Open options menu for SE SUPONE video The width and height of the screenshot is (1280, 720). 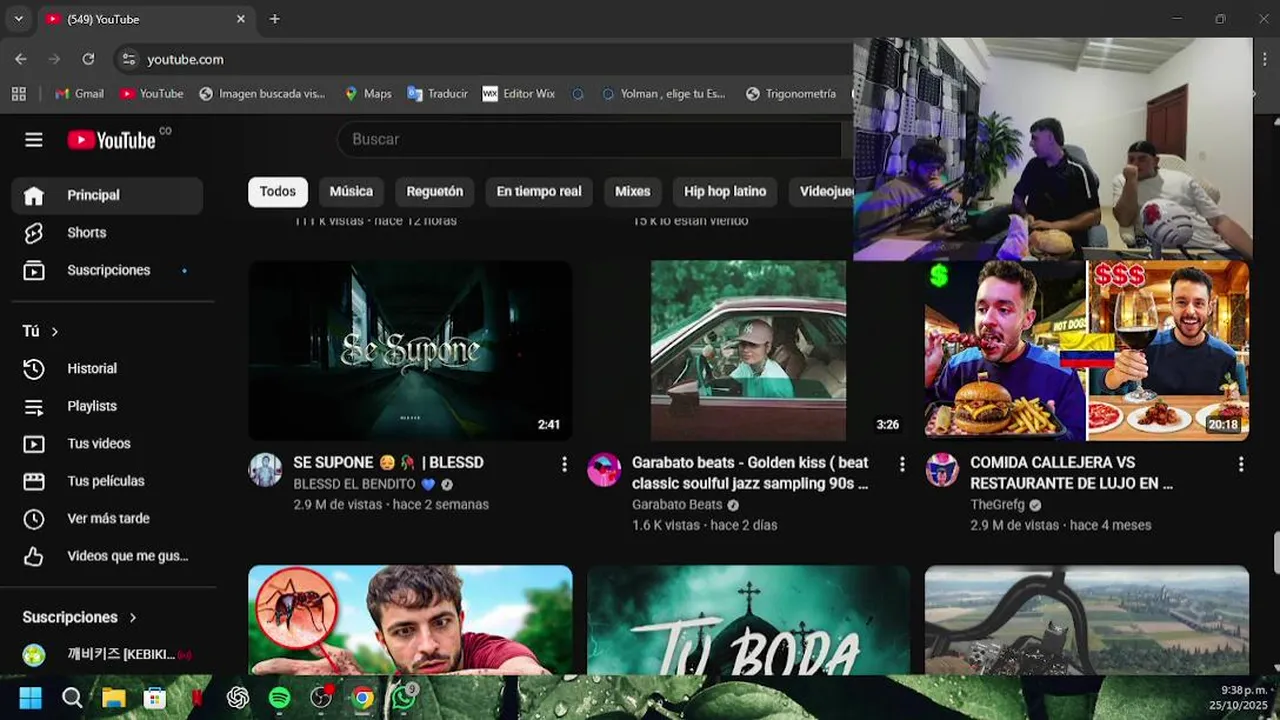[x=564, y=464]
